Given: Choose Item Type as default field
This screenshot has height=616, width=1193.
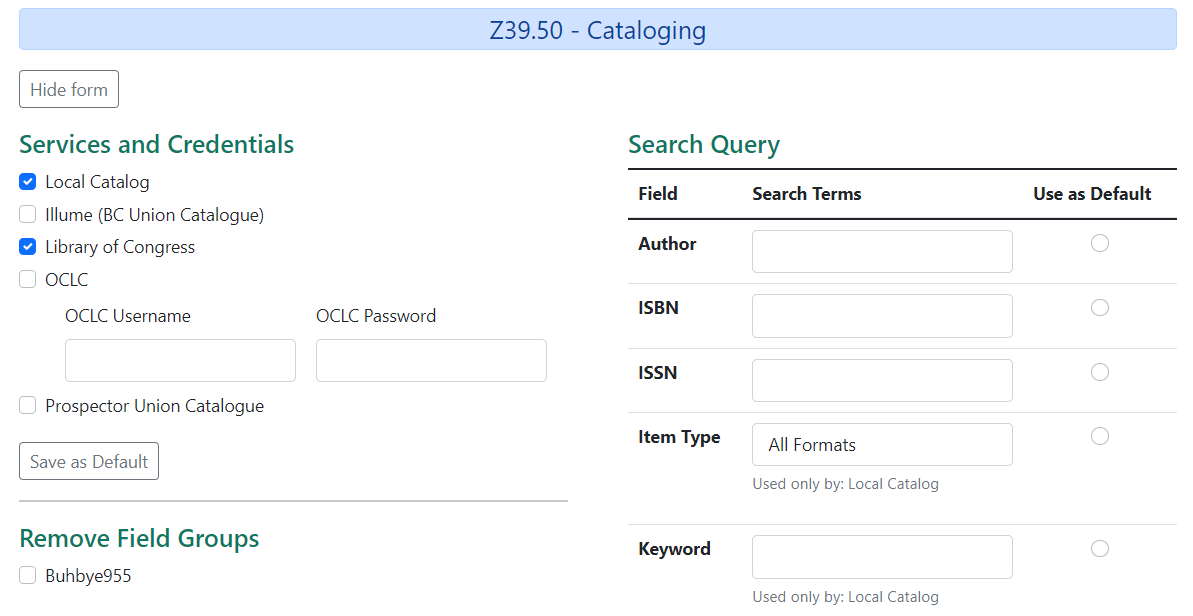Looking at the screenshot, I should point(1100,436).
